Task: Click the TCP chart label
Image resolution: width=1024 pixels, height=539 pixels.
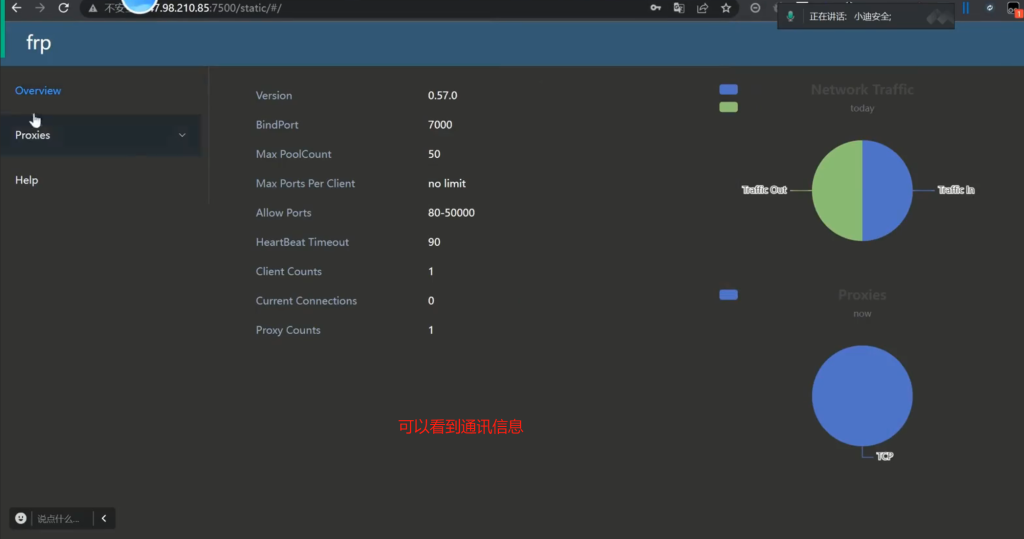Action: pos(884,456)
